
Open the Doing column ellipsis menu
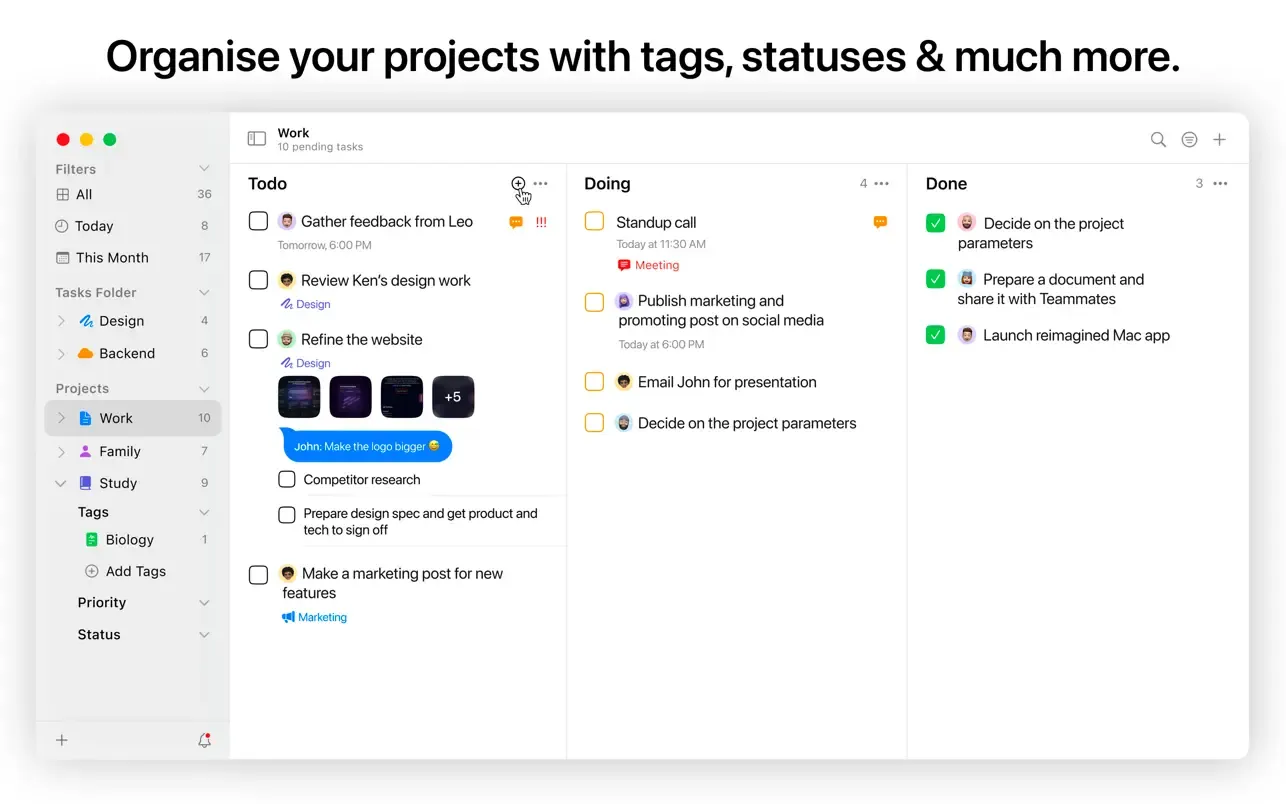point(879,183)
